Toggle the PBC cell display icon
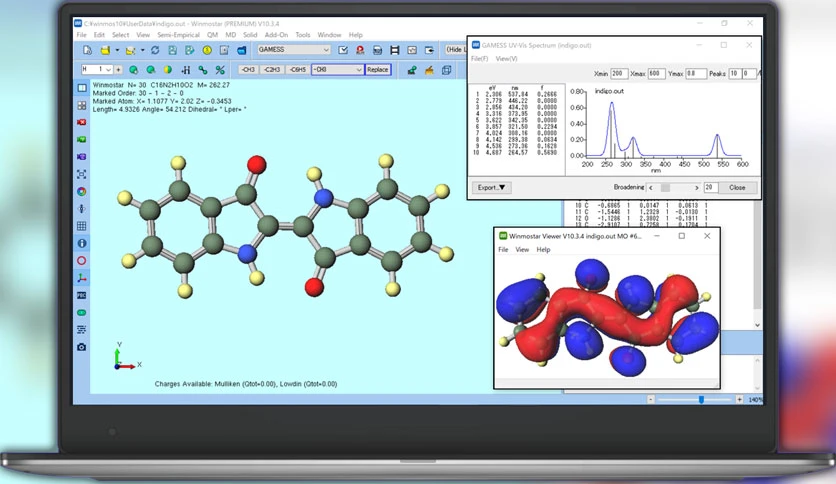This screenshot has height=484, width=836. (x=82, y=295)
